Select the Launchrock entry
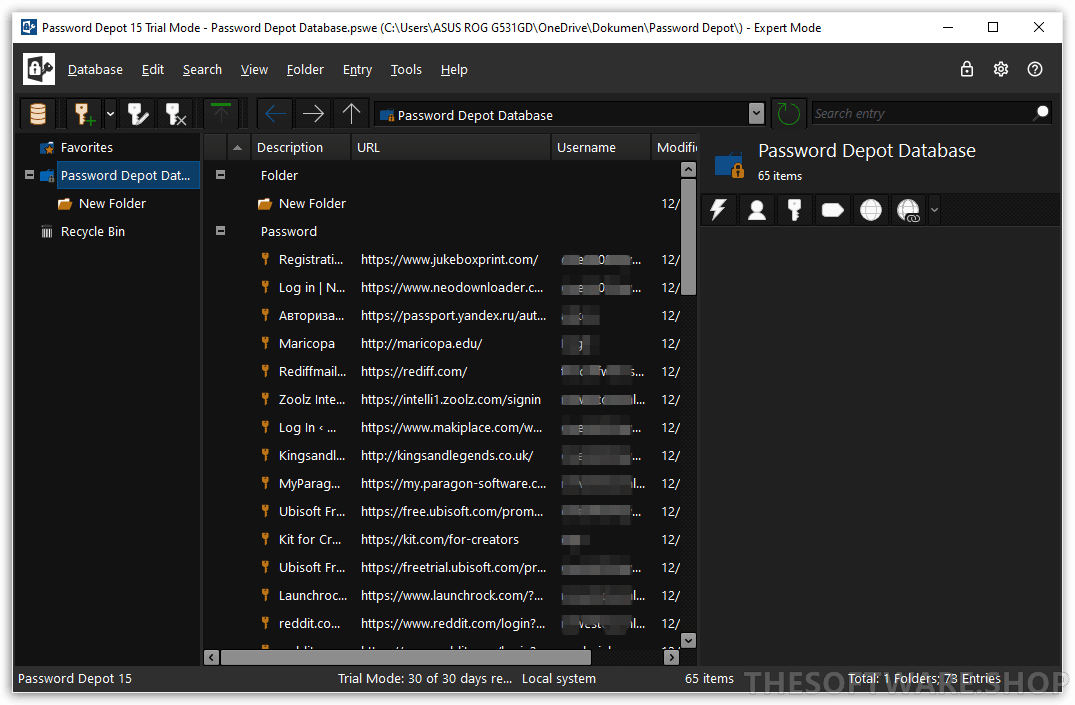This screenshot has height=705, width=1075. pyautogui.click(x=442, y=596)
